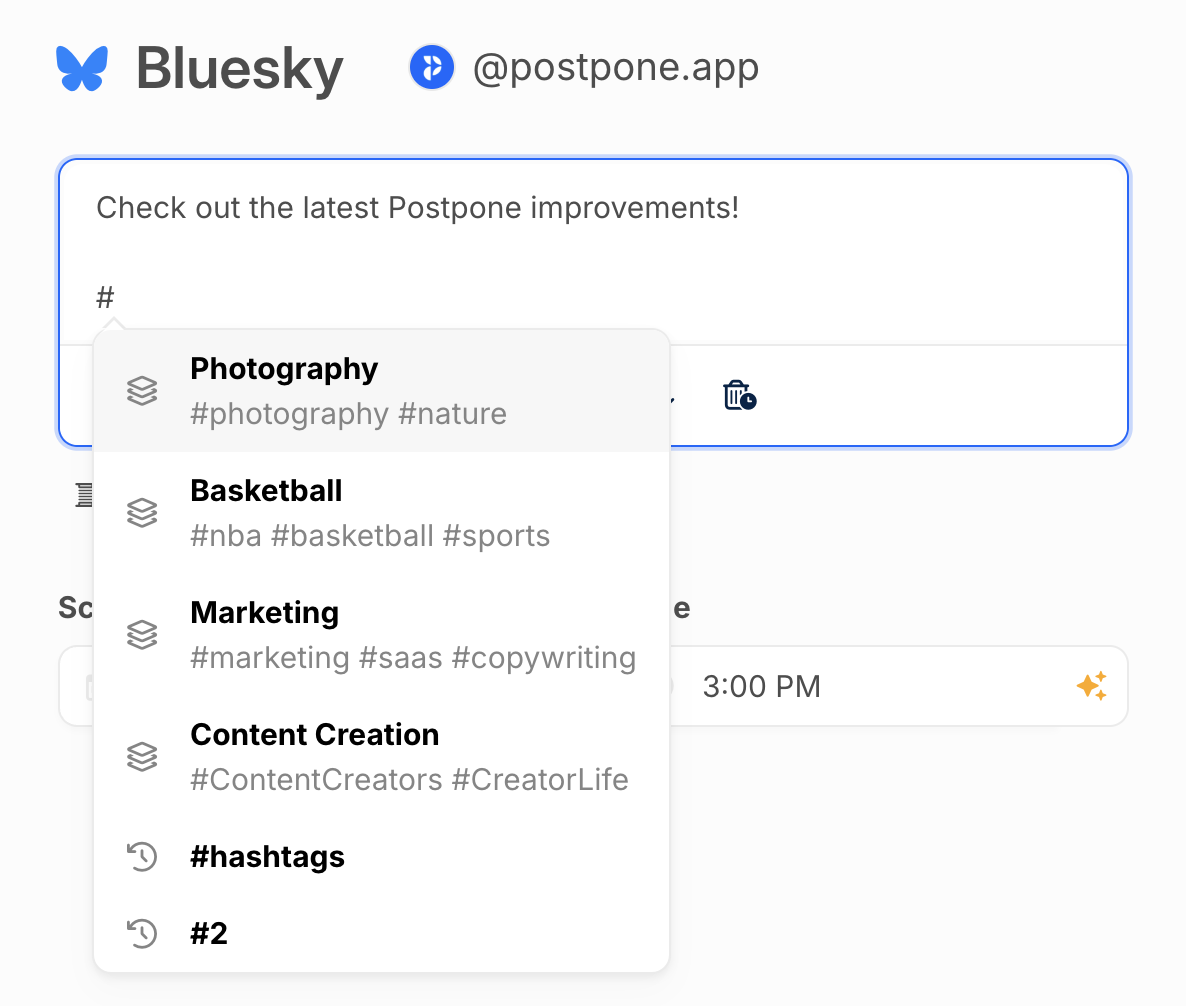The height and width of the screenshot is (1006, 1186).
Task: Click the stack icon beside Content Creation
Action: pos(142,756)
